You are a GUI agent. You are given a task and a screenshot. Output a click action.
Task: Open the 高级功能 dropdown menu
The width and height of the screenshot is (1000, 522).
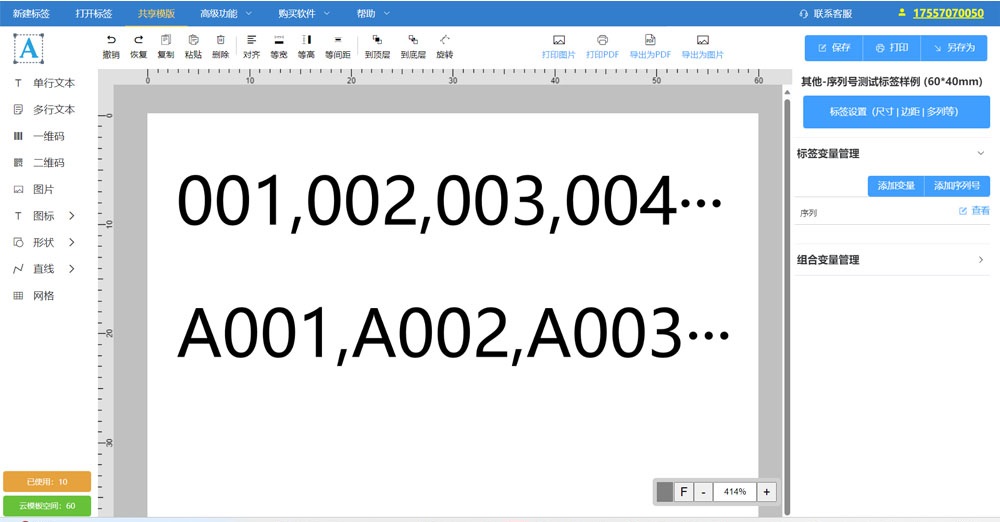coord(225,14)
